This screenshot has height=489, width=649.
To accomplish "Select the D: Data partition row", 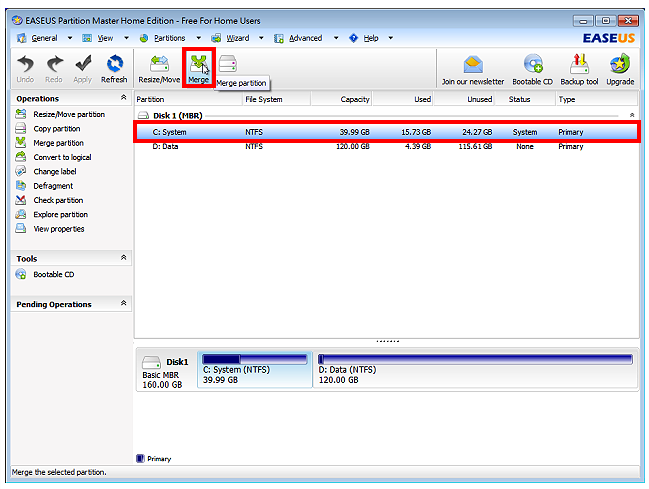I will tap(386, 147).
